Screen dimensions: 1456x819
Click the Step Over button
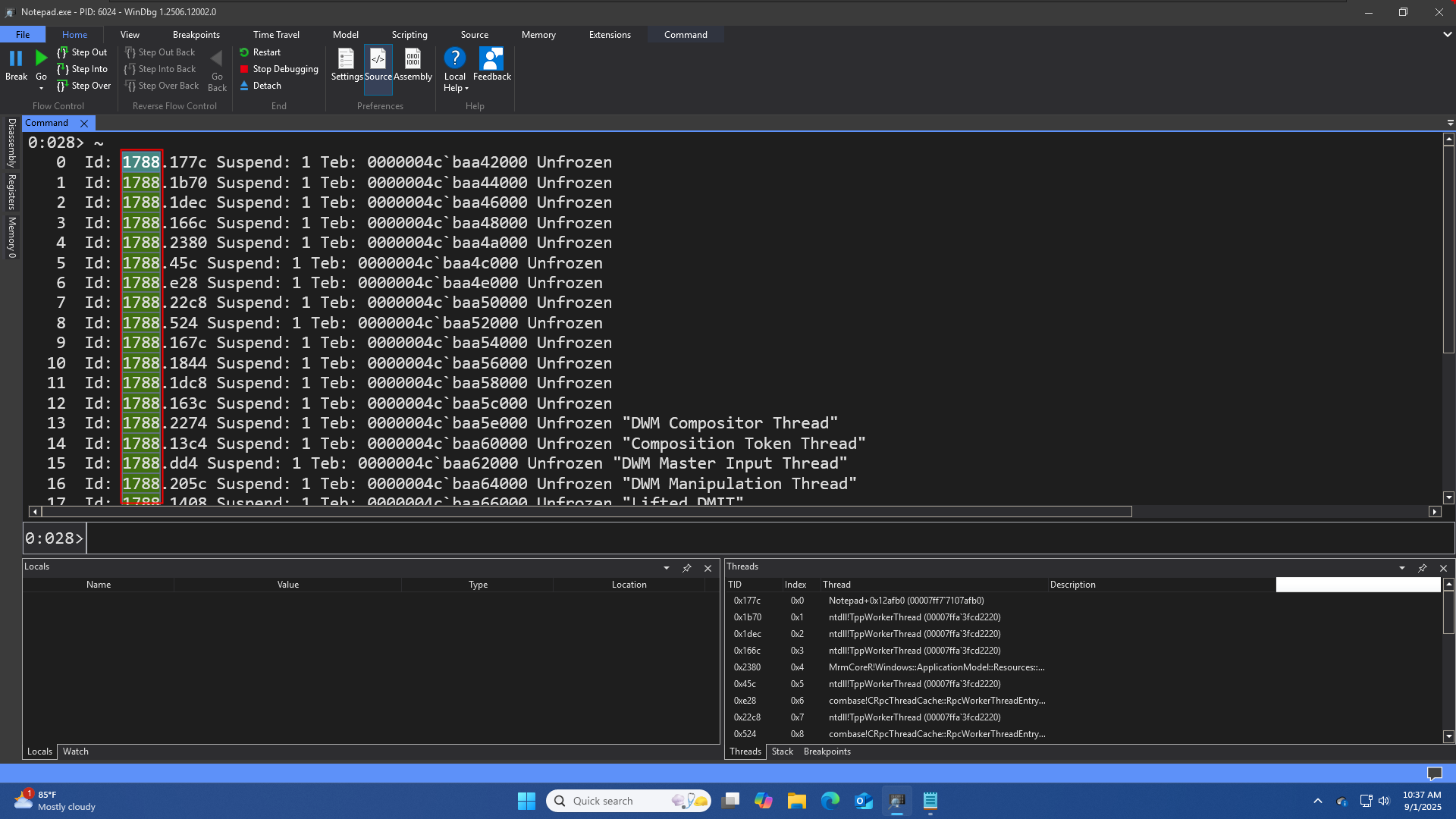point(84,86)
